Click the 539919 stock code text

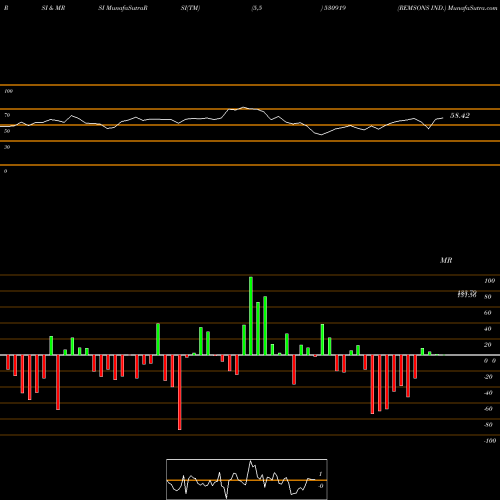335,8
